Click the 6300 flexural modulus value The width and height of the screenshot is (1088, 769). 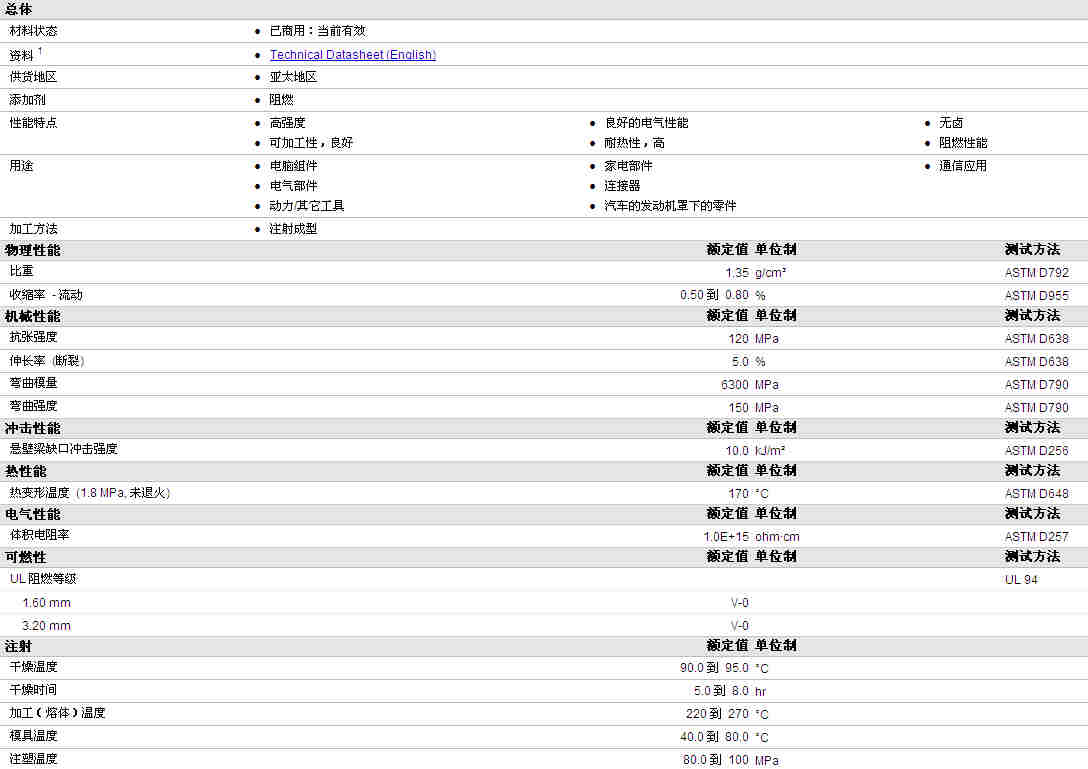coord(735,384)
